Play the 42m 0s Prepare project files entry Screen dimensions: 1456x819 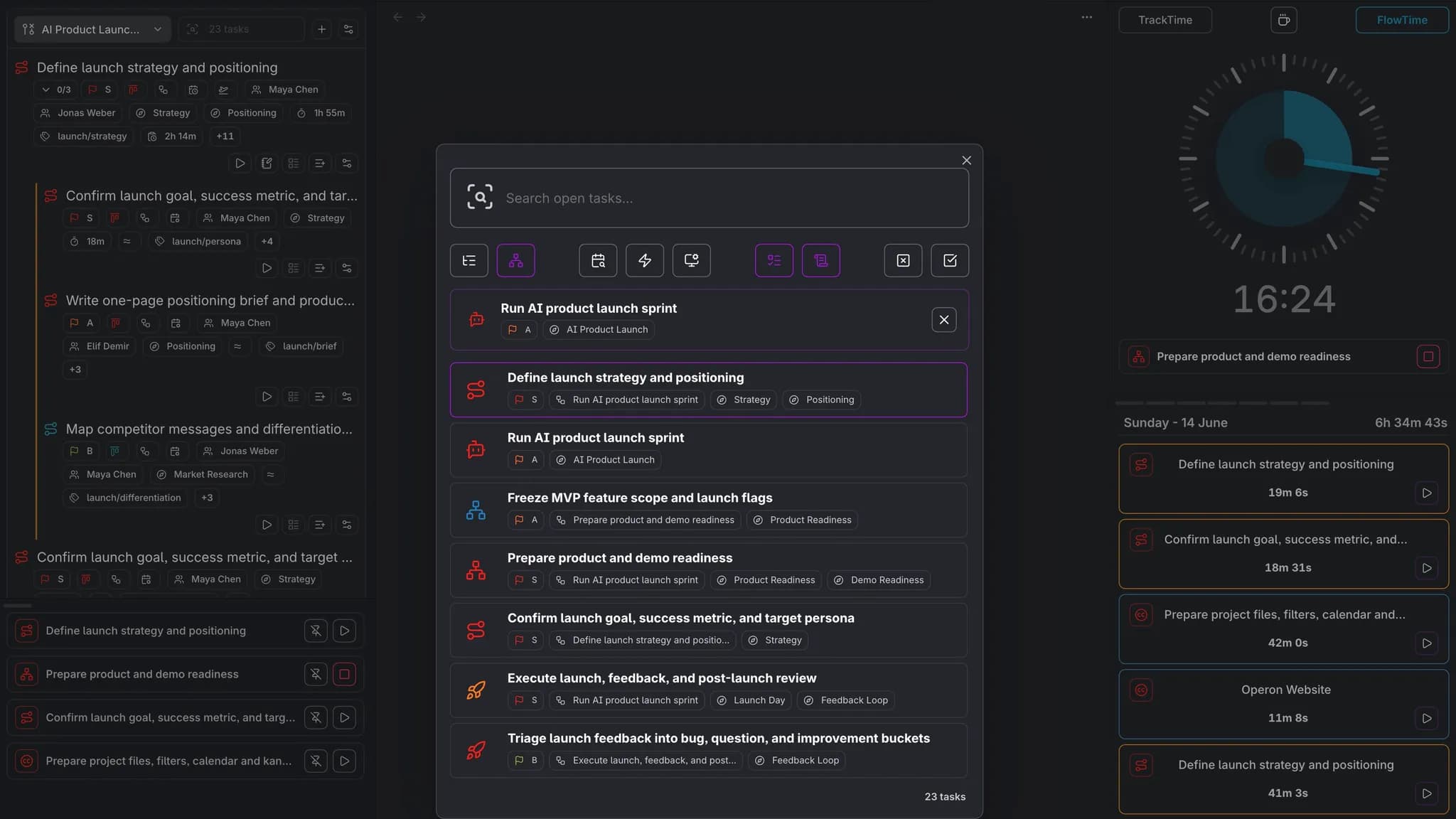coord(1426,643)
